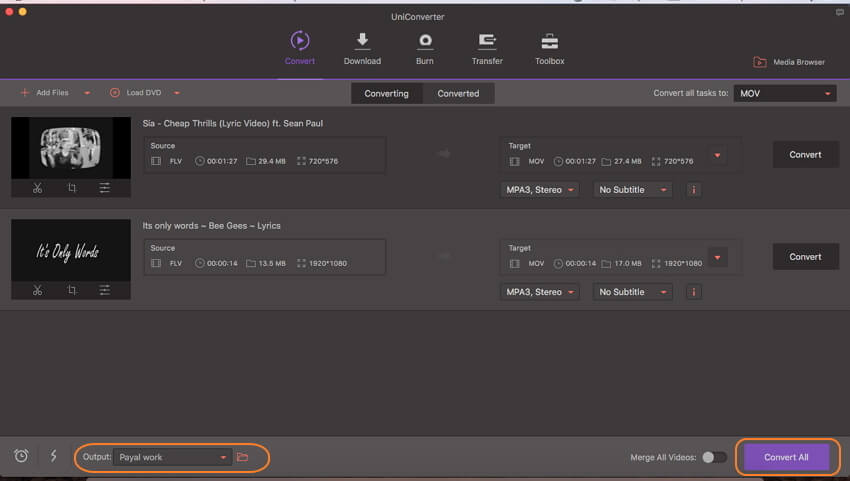Select the Sia Cheap Thrills video thumbnail
This screenshot has width=850, height=481.
tap(71, 147)
